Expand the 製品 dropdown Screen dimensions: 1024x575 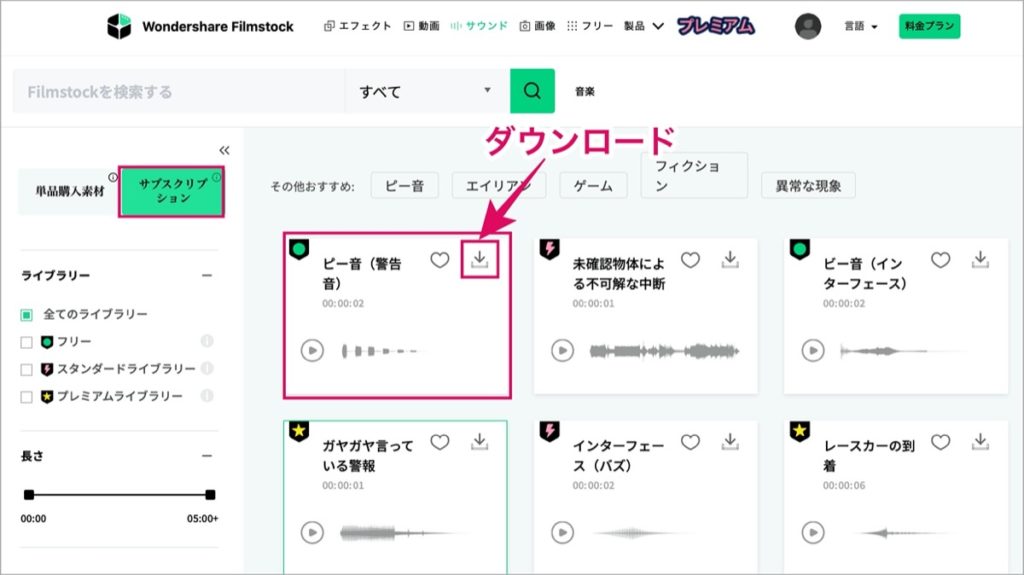(643, 26)
